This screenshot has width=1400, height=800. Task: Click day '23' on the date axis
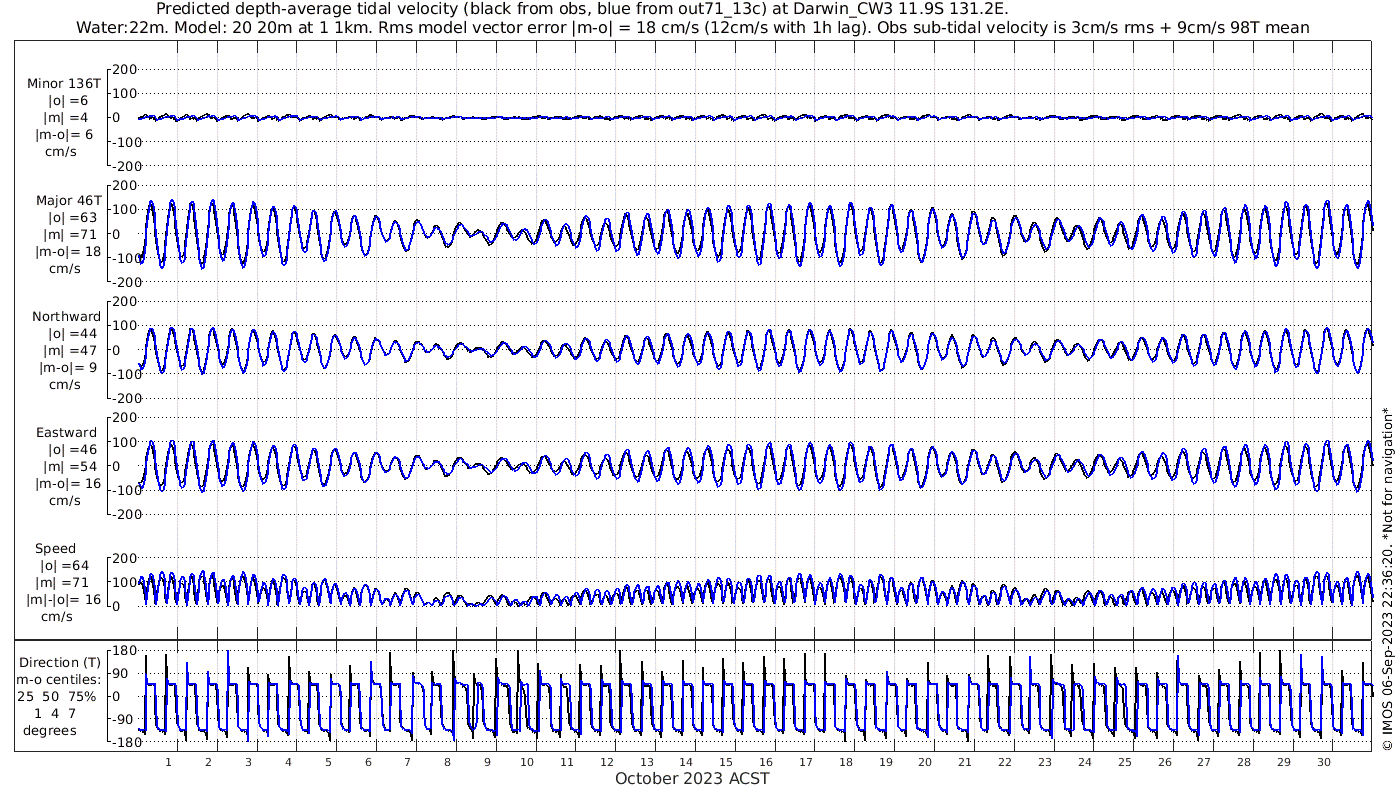[x=1045, y=762]
